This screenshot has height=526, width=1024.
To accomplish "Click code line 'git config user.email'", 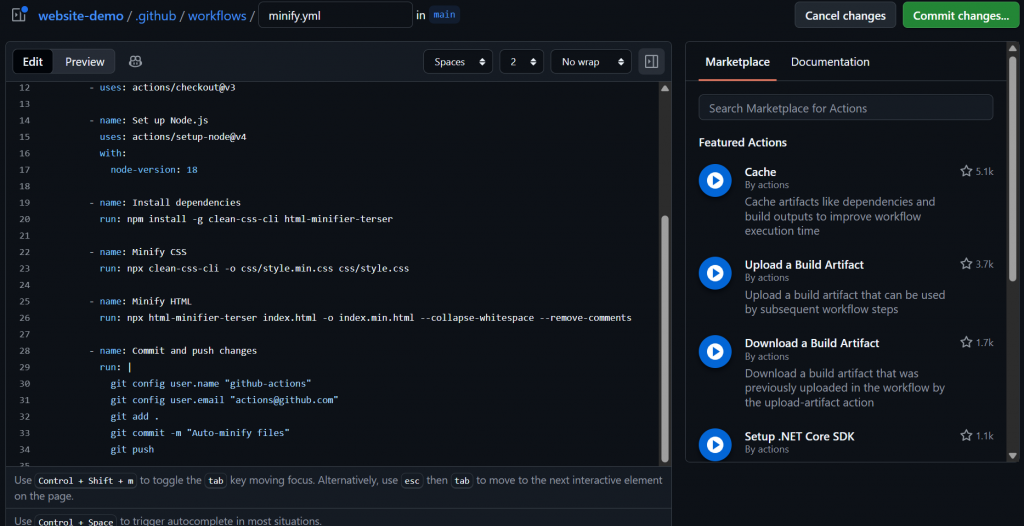I will tap(224, 399).
